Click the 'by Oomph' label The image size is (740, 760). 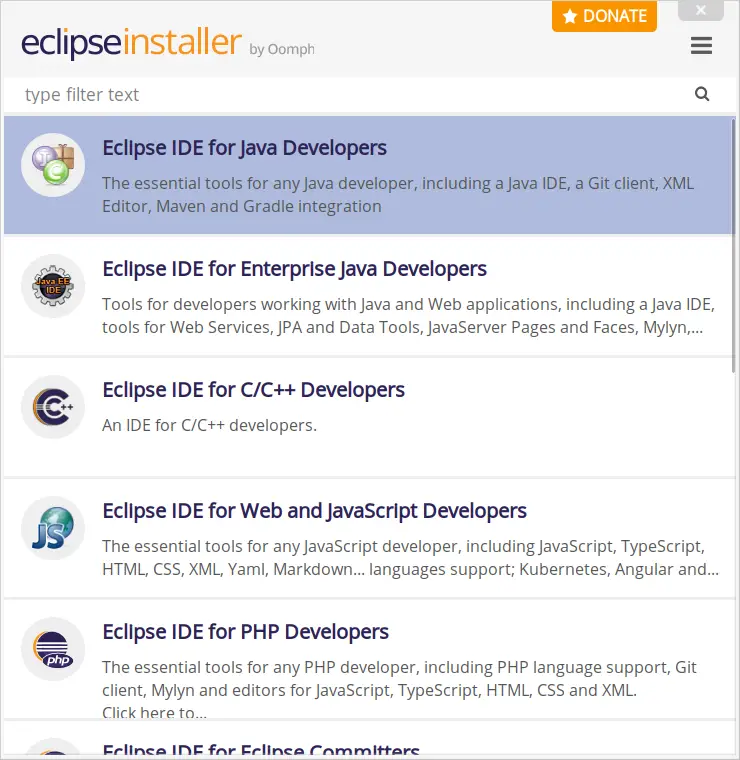282,49
